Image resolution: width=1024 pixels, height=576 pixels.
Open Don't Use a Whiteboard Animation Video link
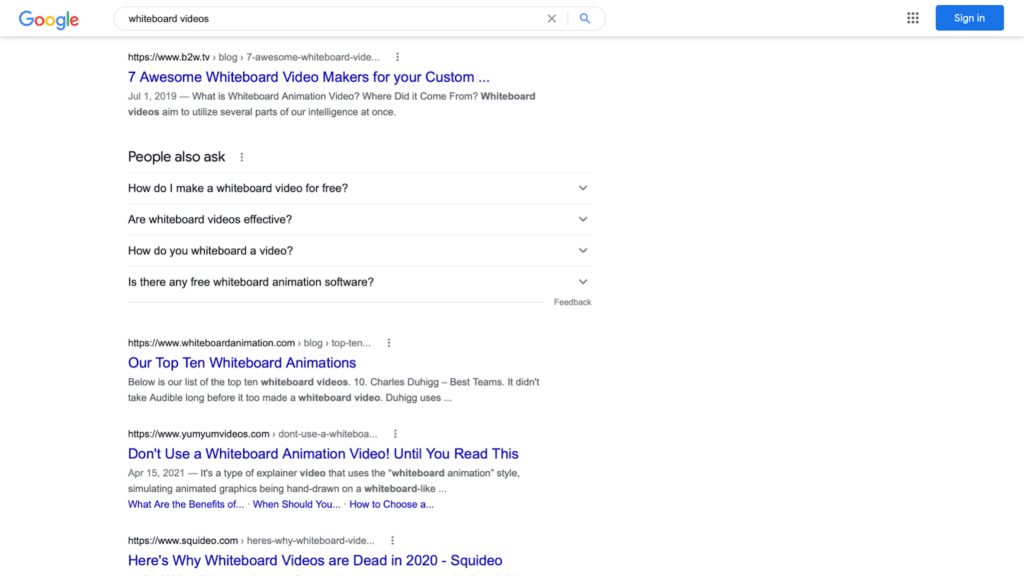click(x=323, y=453)
